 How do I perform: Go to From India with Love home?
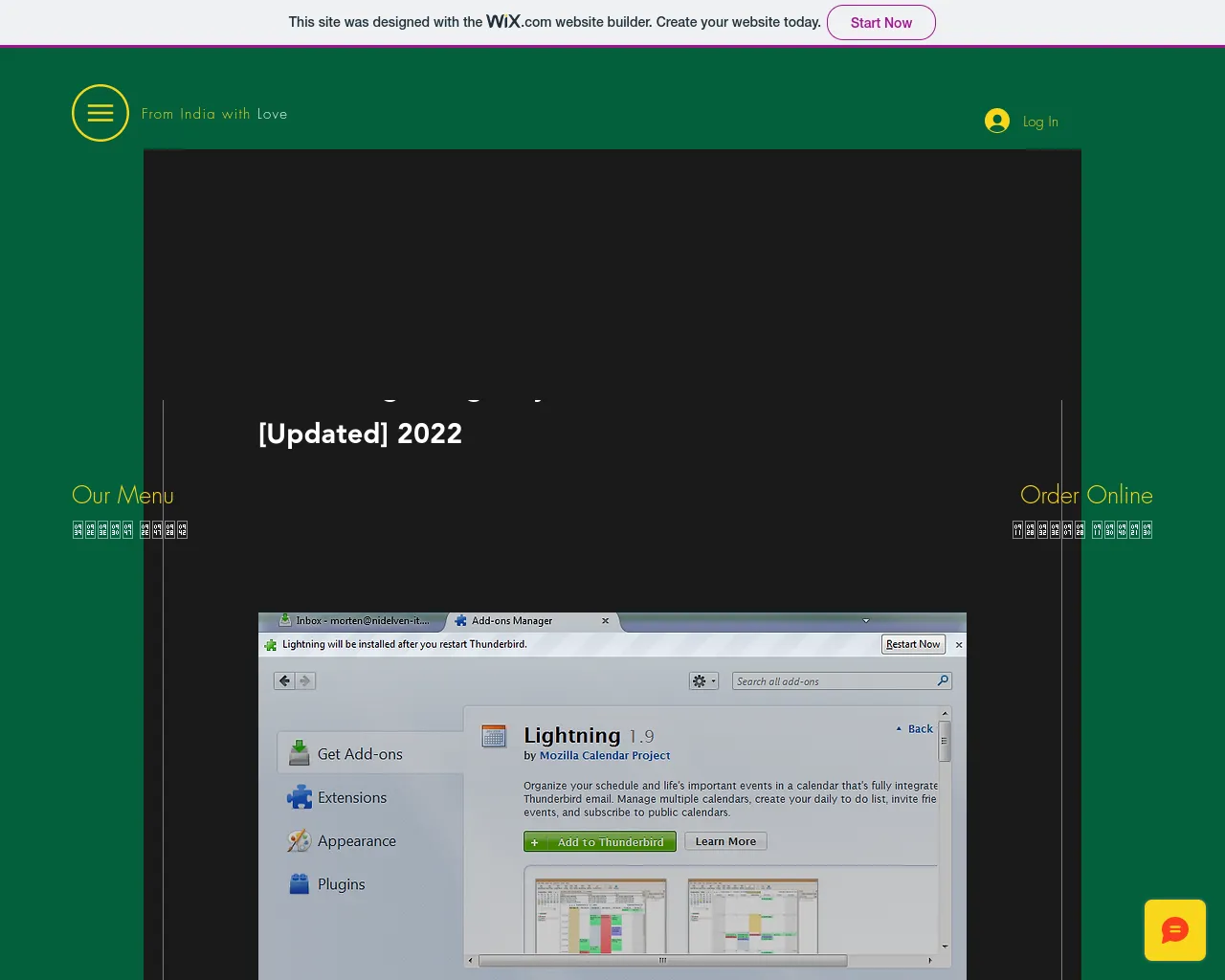(x=214, y=114)
